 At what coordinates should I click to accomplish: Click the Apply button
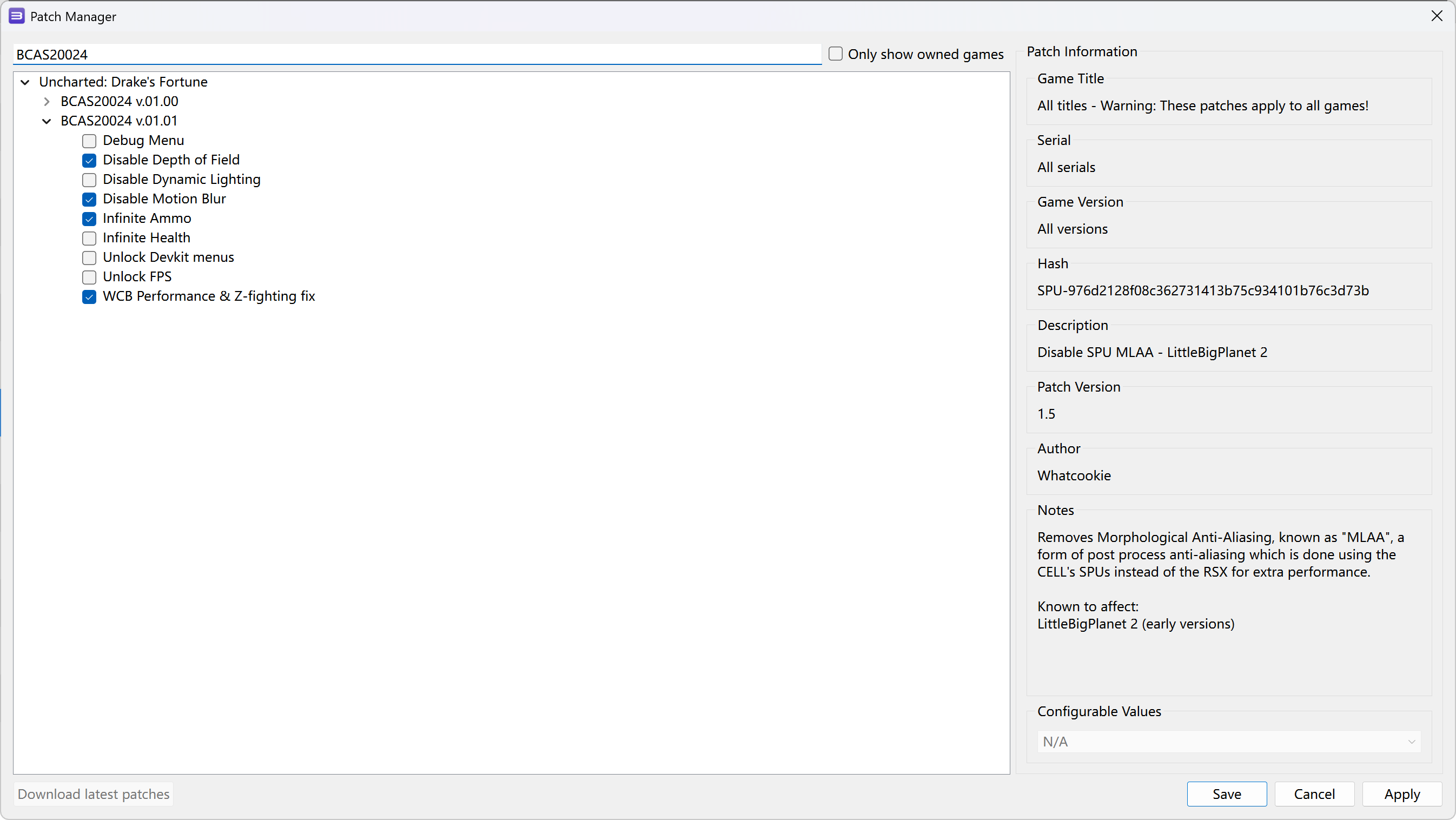[x=1401, y=794]
